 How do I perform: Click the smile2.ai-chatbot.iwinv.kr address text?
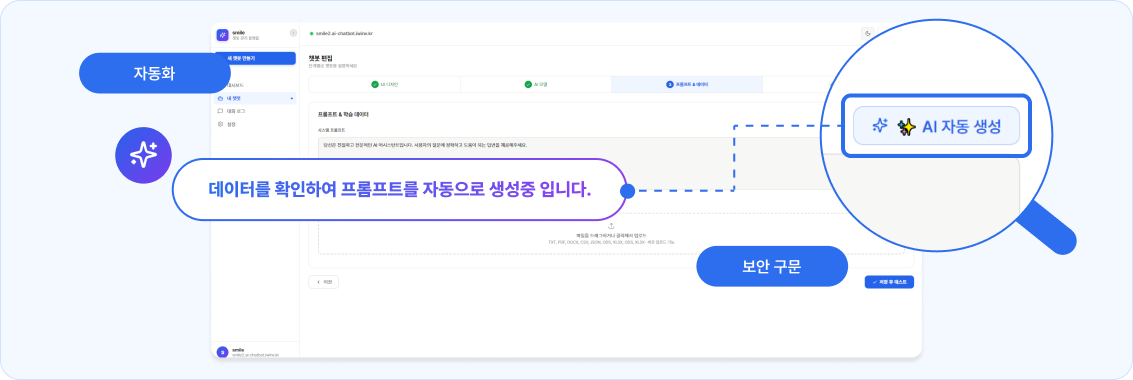pos(344,34)
